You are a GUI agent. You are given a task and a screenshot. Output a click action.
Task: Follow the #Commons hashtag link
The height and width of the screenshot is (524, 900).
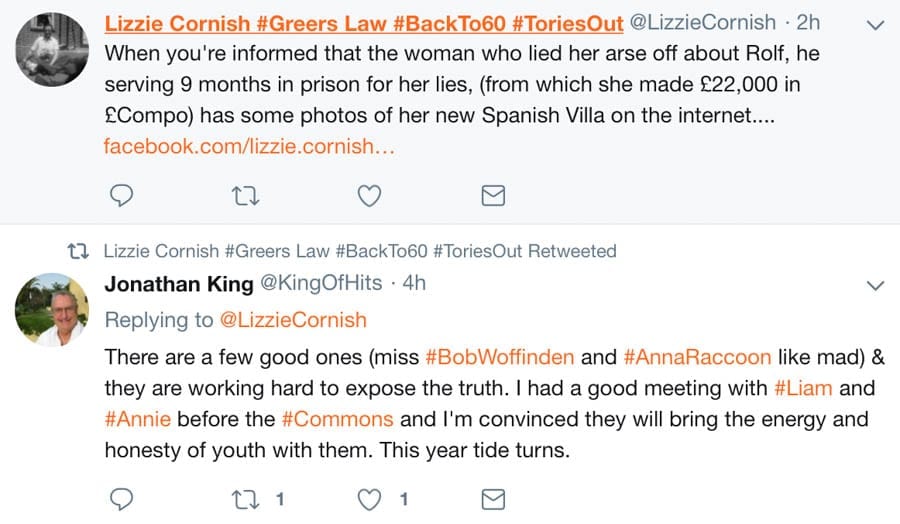[345, 418]
